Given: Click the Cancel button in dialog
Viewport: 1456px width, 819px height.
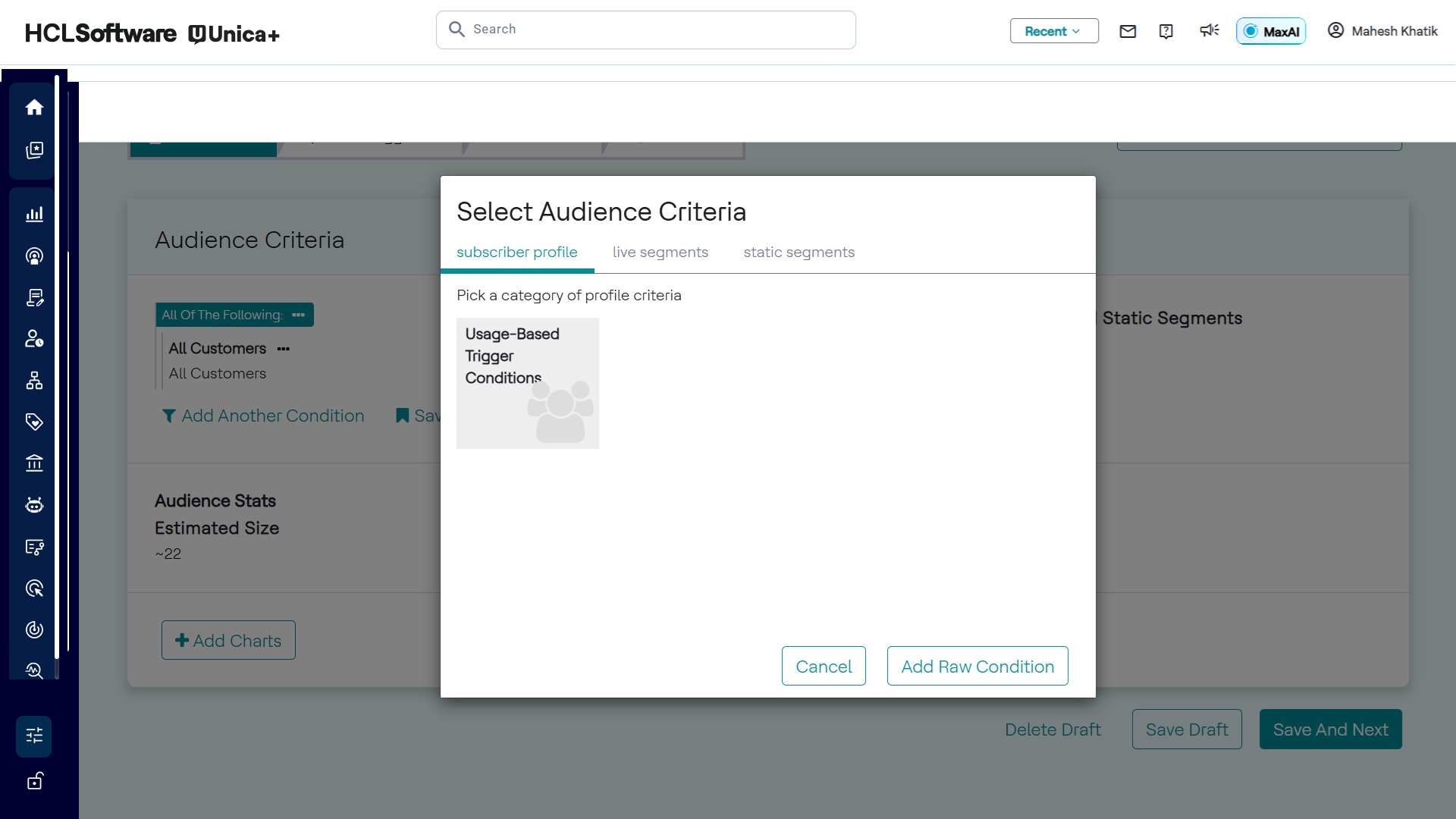Looking at the screenshot, I should pyautogui.click(x=823, y=667).
